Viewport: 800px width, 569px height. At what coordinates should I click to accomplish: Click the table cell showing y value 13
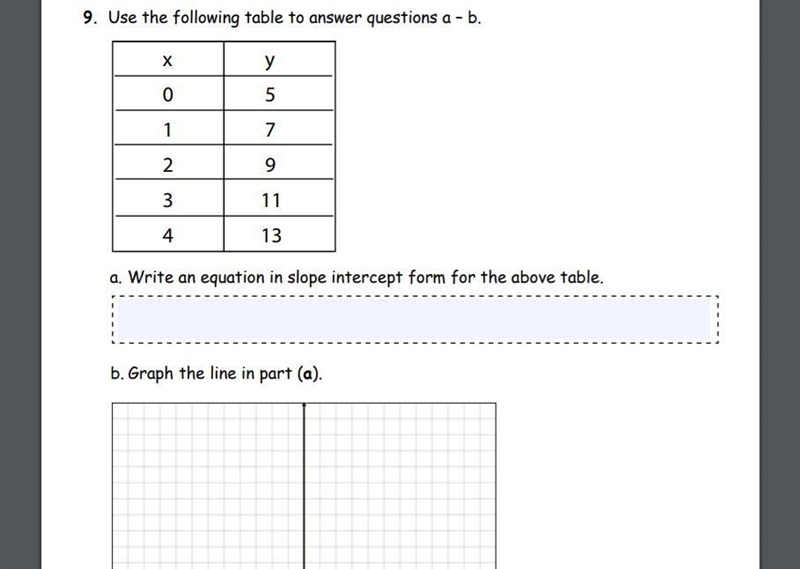click(279, 234)
